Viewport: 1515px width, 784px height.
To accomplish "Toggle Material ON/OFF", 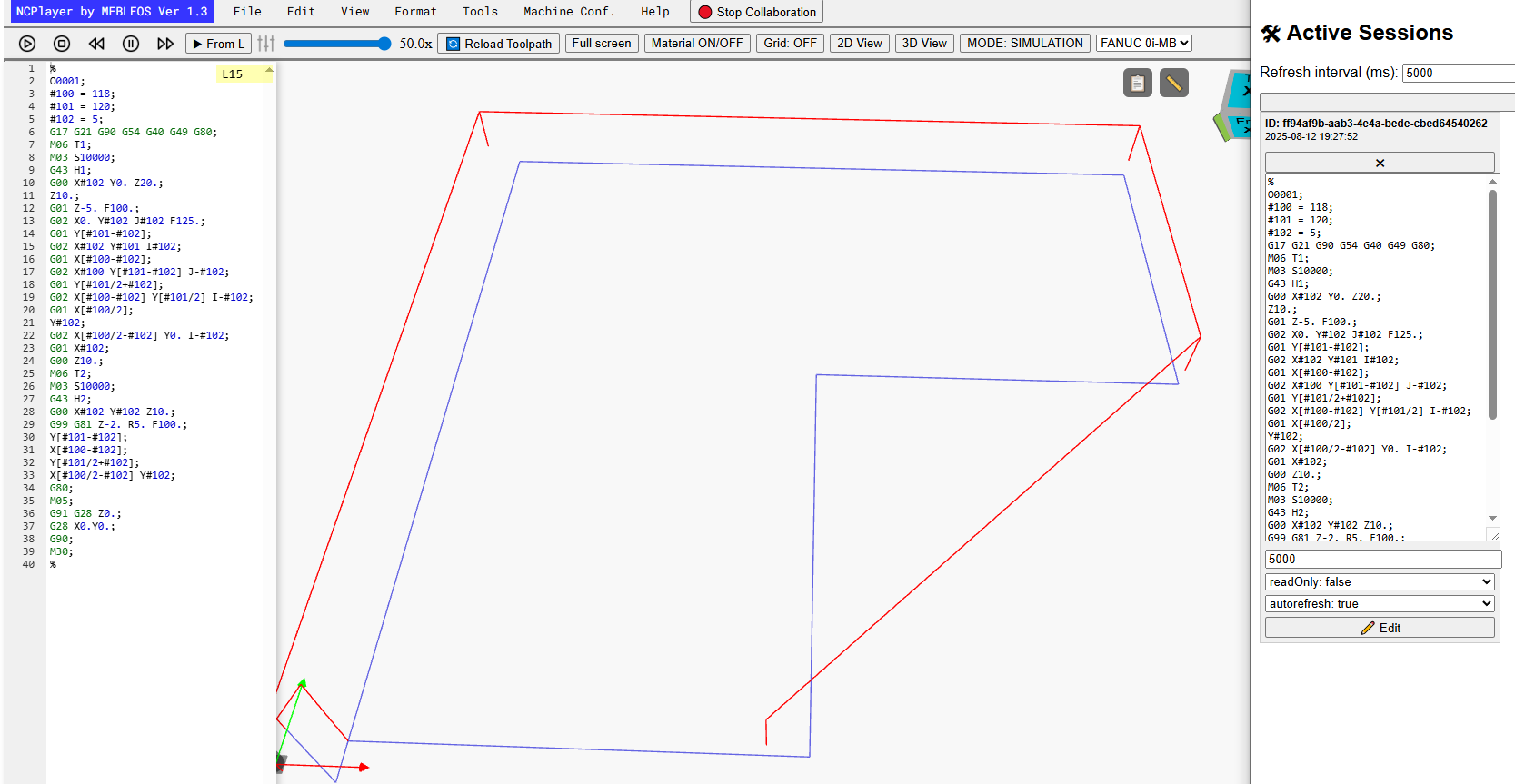I will coord(697,43).
